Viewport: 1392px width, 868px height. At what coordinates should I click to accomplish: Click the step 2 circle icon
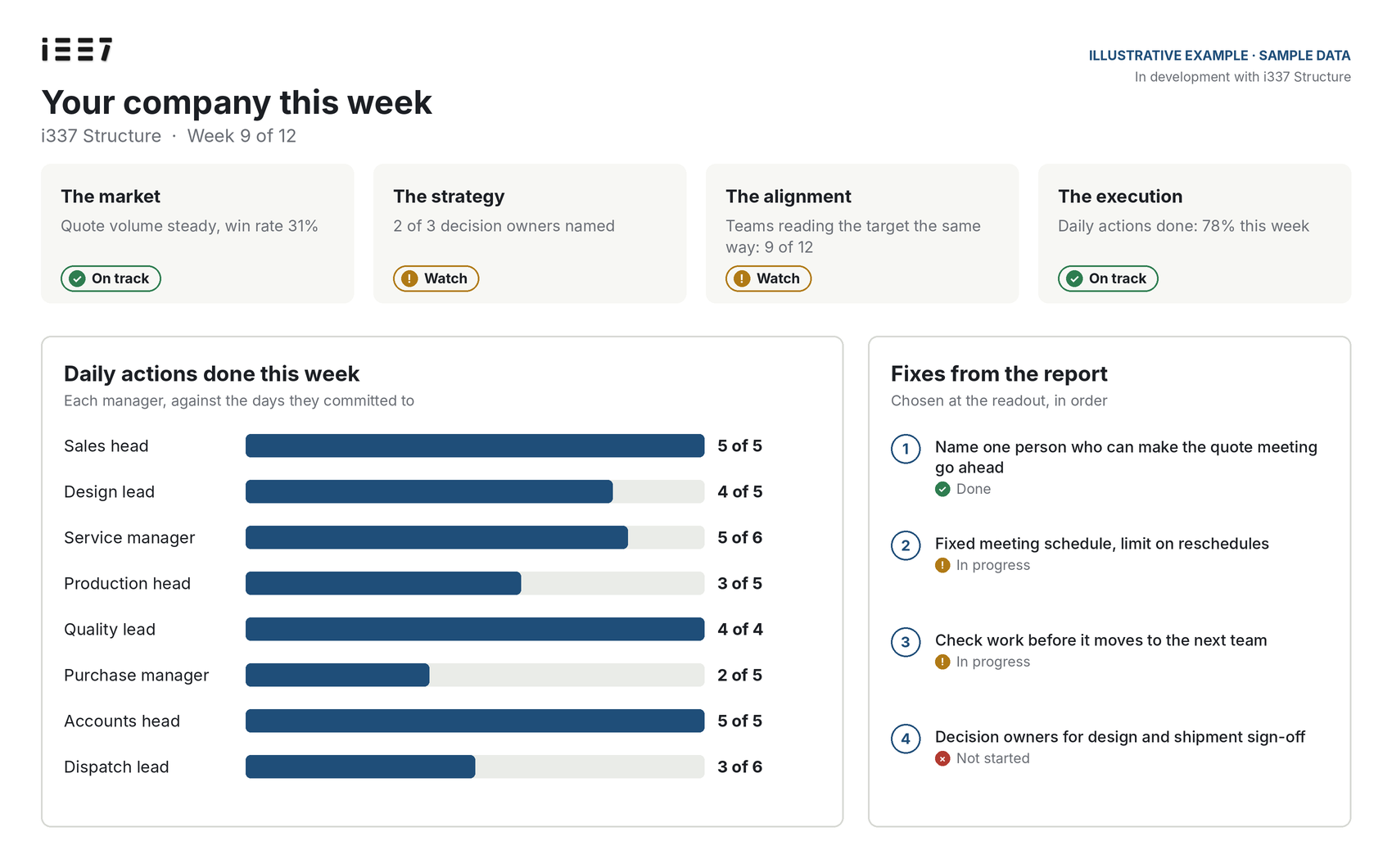point(906,545)
